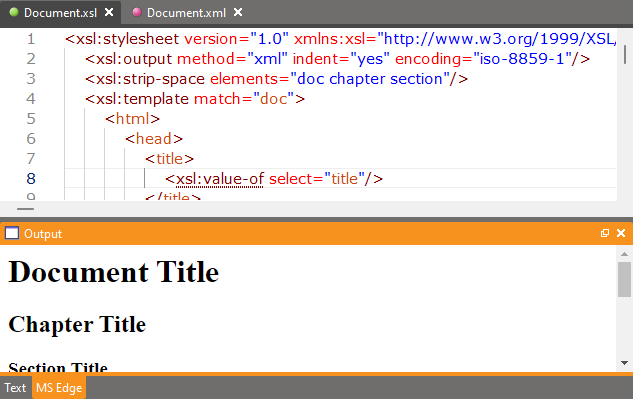Click the encoding="iso-8859-1" attribute
The image size is (633, 399).
click(483, 59)
